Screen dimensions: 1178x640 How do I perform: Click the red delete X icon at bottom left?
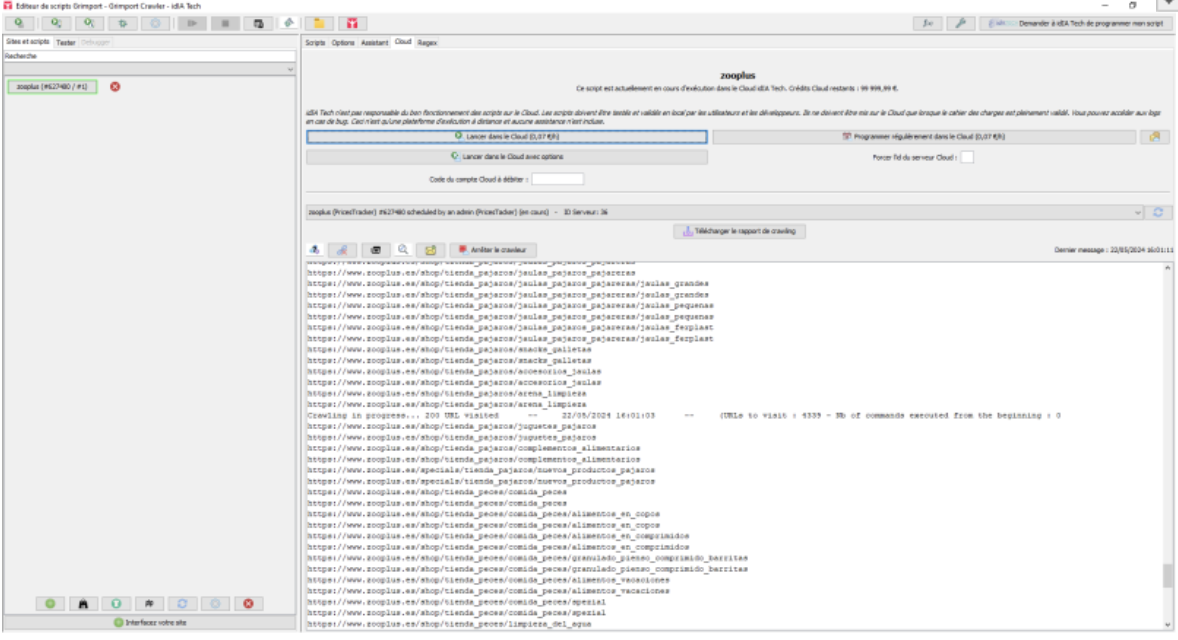(x=249, y=603)
